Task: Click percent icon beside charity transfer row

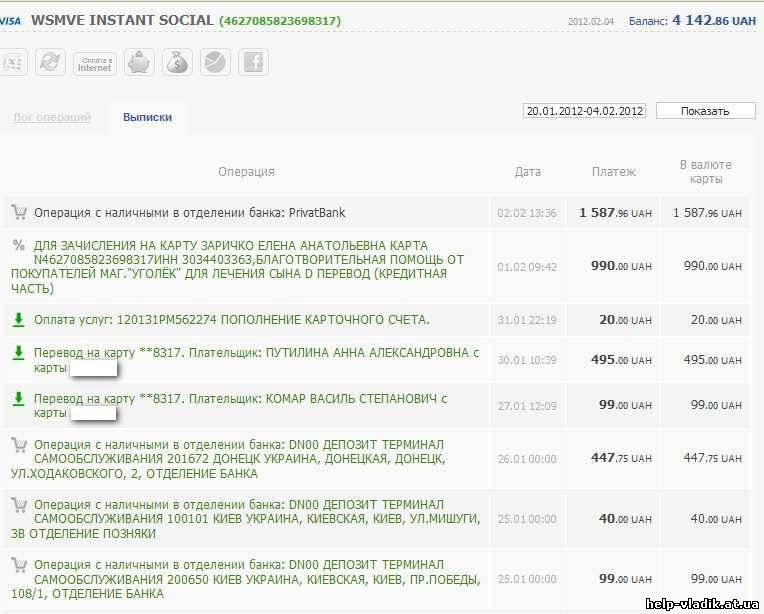Action: [x=18, y=245]
